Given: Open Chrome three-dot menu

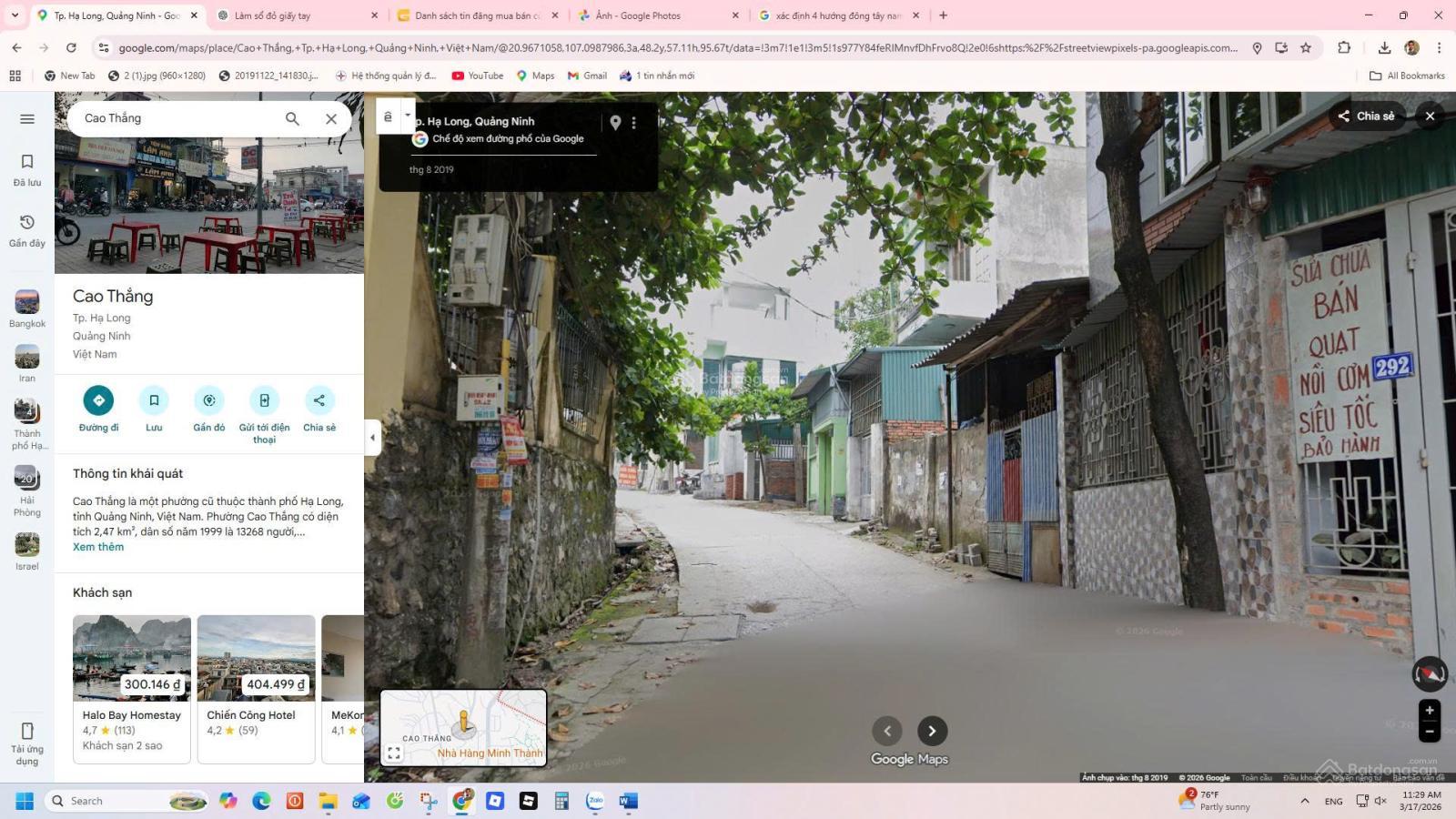Looking at the screenshot, I should click(x=1439, y=47).
